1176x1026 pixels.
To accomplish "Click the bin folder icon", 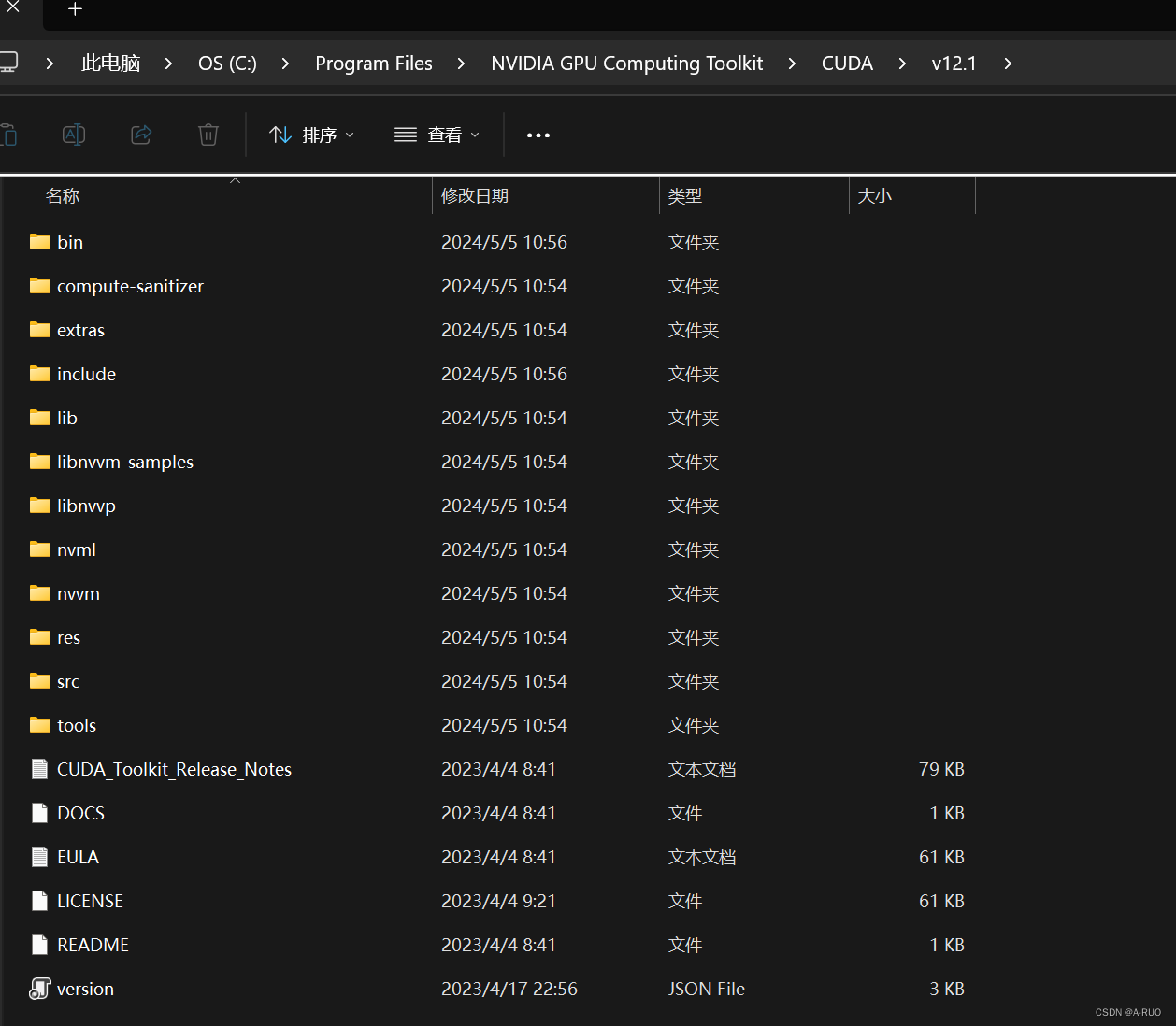I will tap(39, 241).
